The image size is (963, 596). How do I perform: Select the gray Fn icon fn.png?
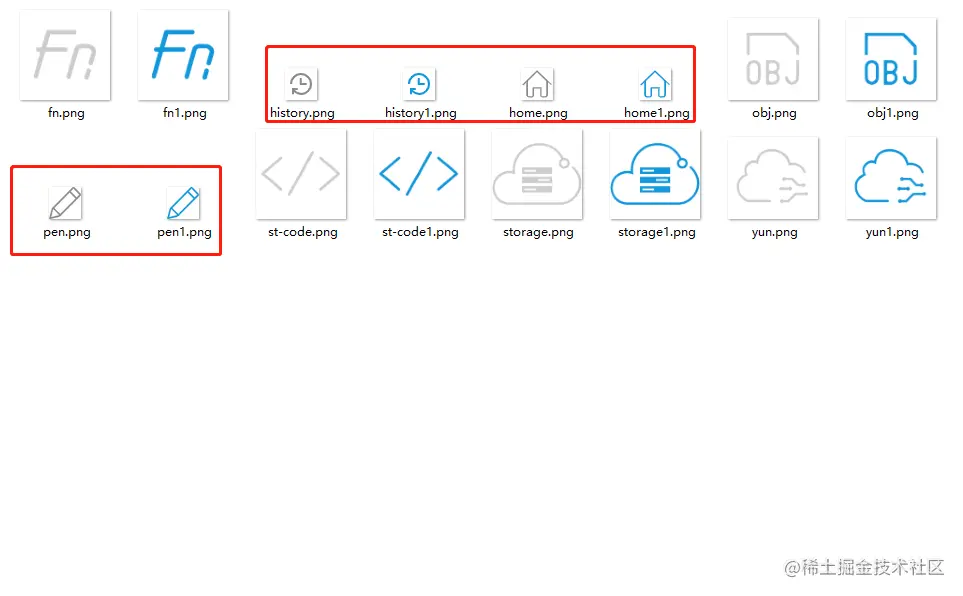coord(65,55)
